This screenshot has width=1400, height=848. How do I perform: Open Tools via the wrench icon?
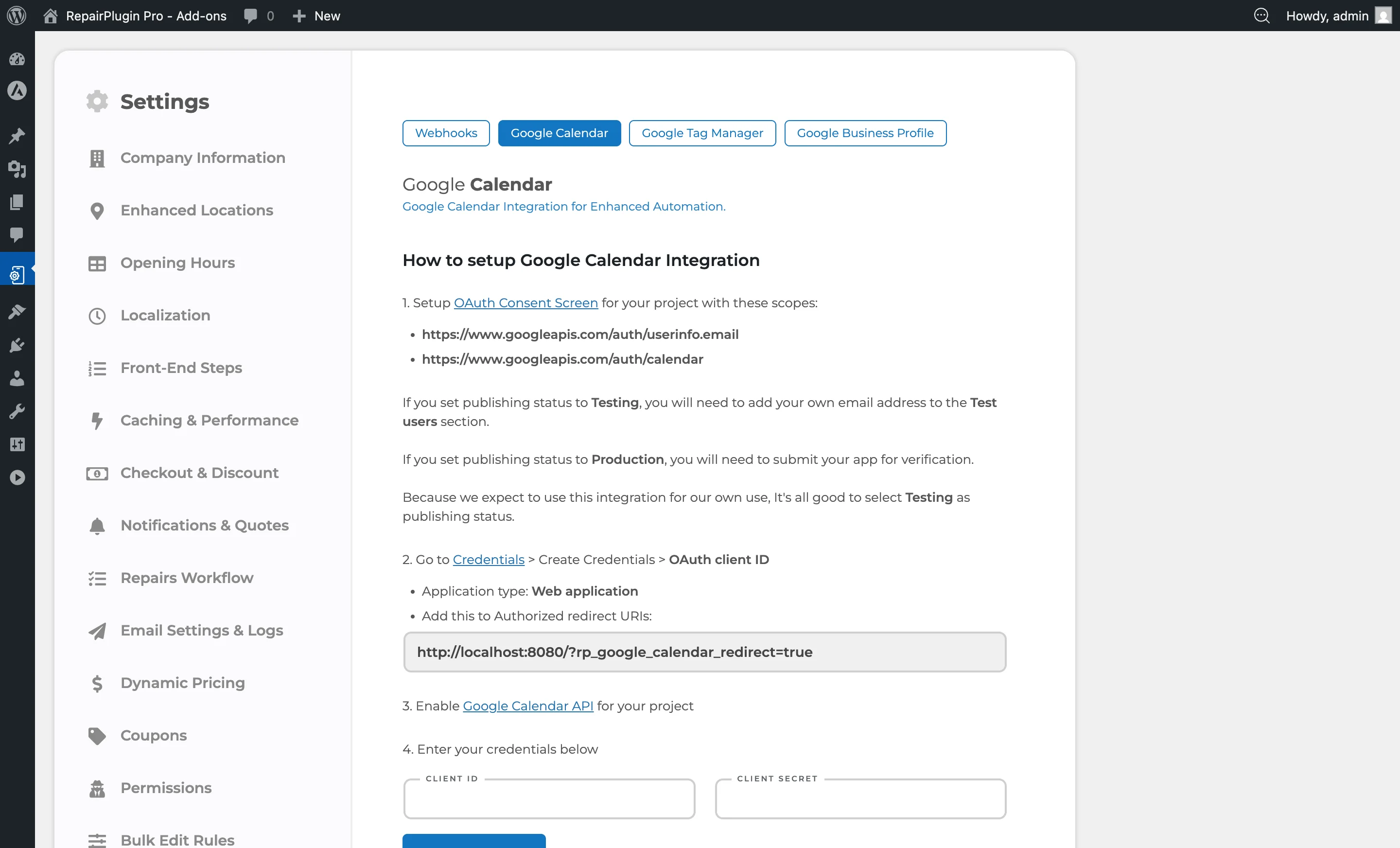coord(17,411)
